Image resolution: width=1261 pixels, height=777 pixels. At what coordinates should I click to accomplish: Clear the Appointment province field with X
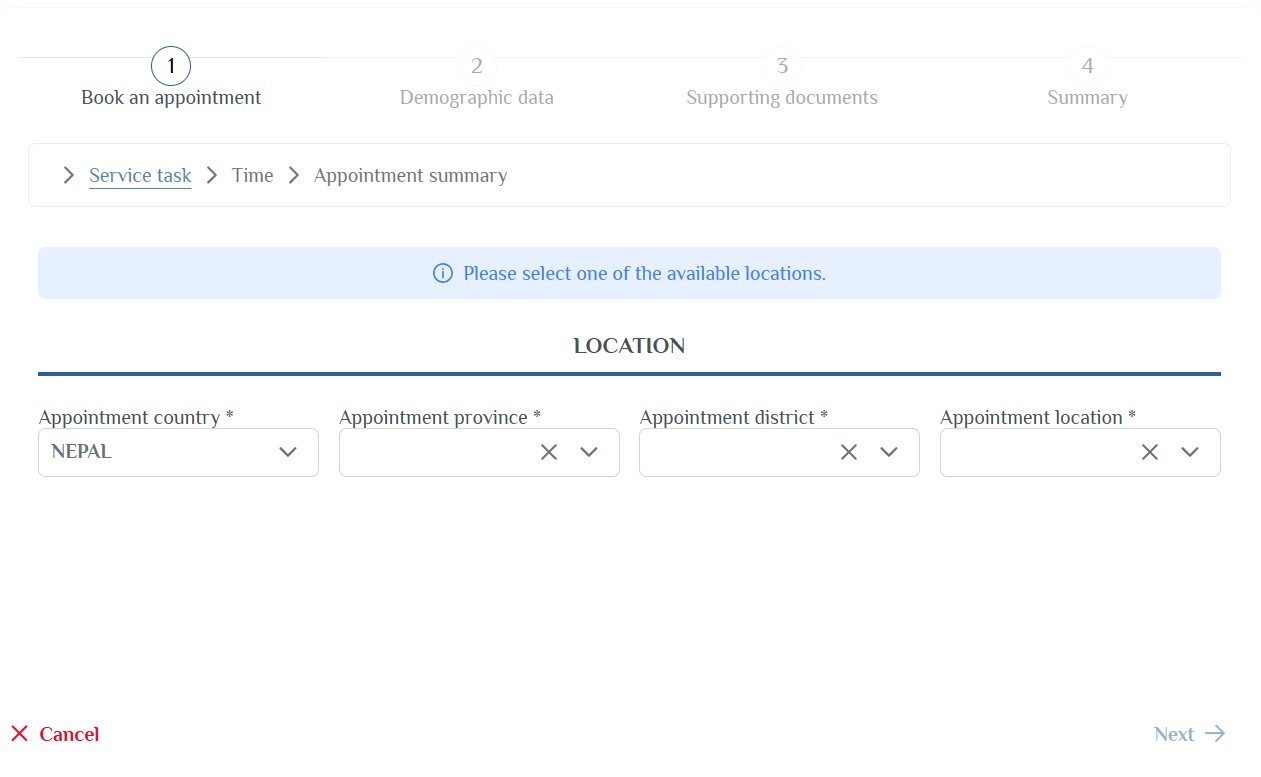(548, 452)
